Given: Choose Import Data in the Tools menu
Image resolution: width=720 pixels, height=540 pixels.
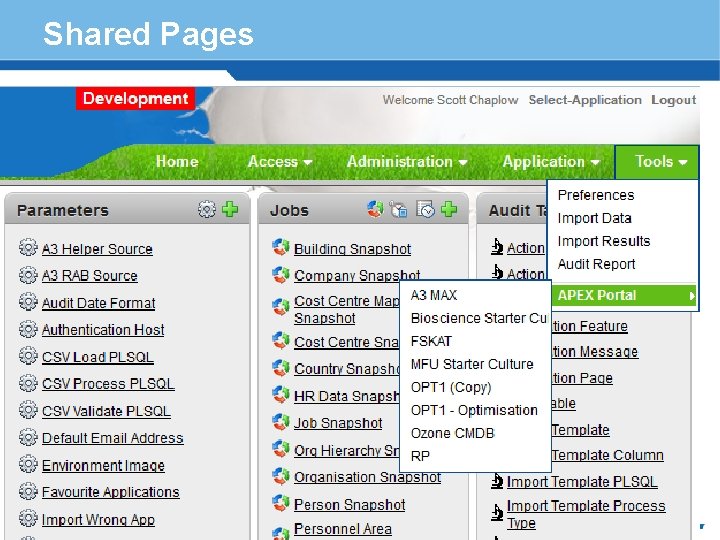Looking at the screenshot, I should (x=594, y=218).
